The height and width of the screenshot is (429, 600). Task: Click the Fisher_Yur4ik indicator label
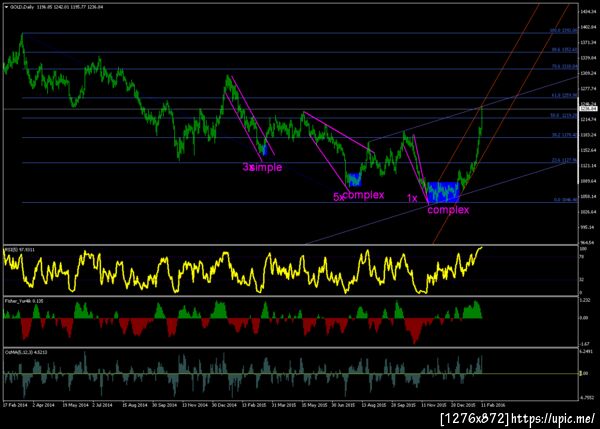tap(24, 301)
